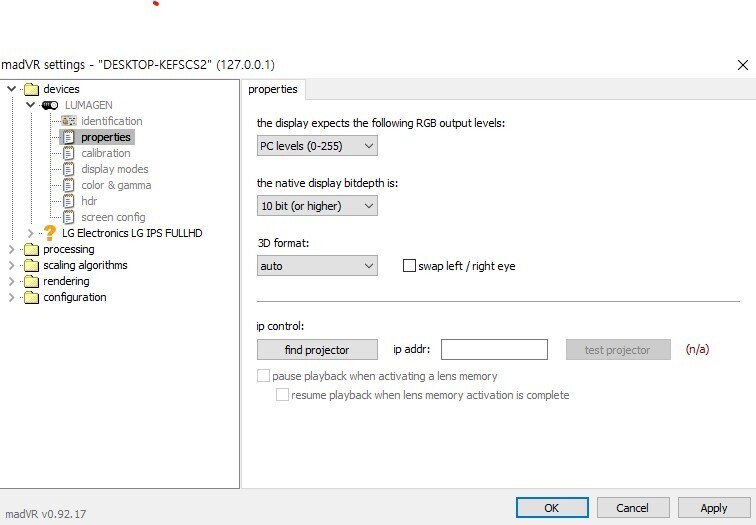Click the configuration folder icon

coord(31,297)
